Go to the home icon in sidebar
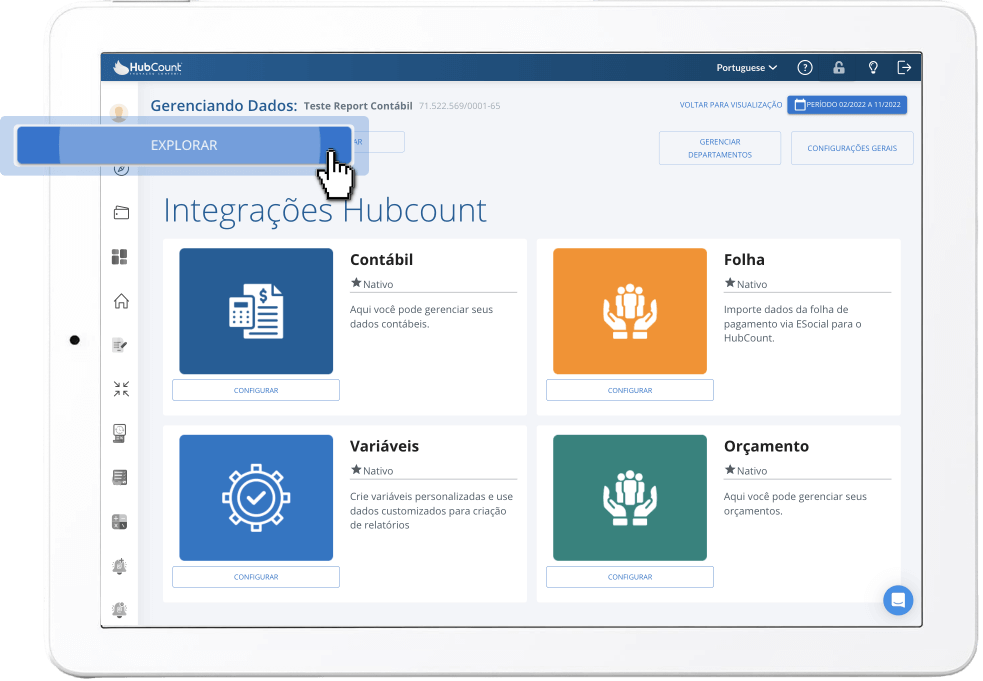The image size is (983, 681). 121,302
